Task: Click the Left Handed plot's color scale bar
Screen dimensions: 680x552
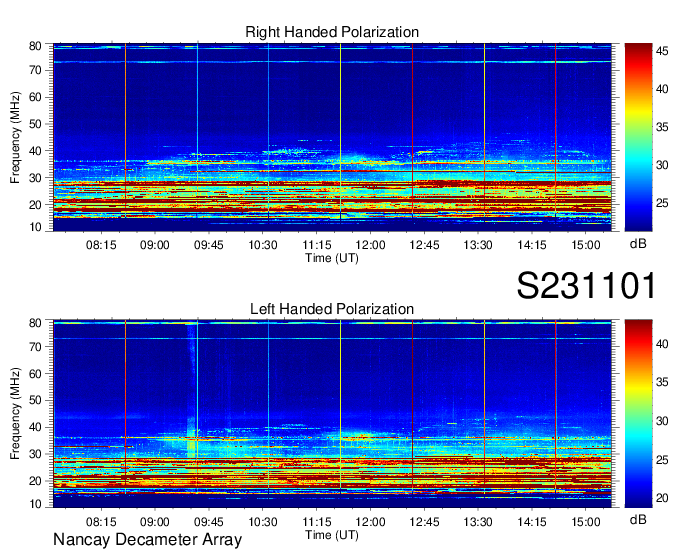Action: click(x=638, y=414)
